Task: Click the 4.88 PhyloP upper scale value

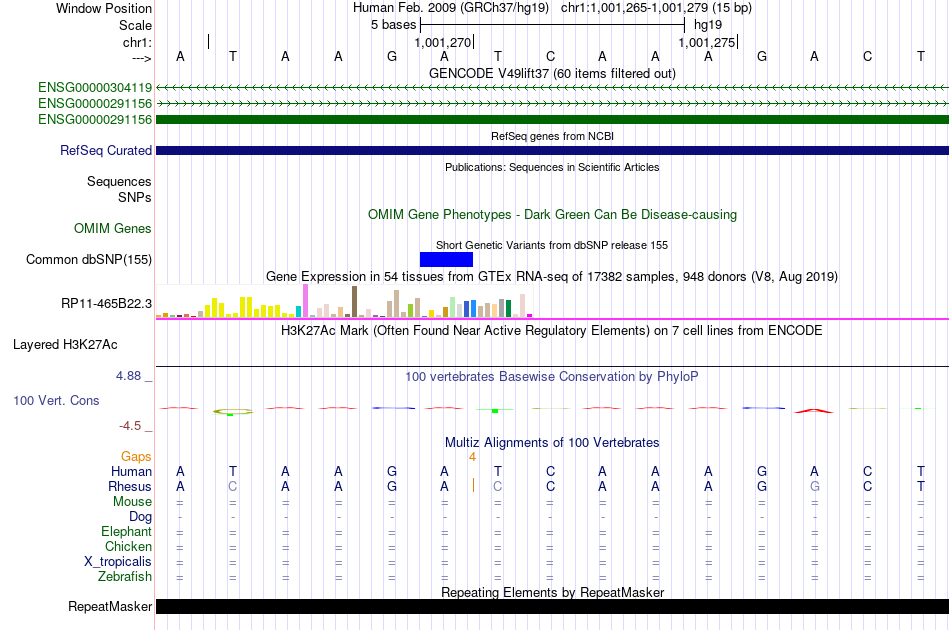Action: pos(128,376)
